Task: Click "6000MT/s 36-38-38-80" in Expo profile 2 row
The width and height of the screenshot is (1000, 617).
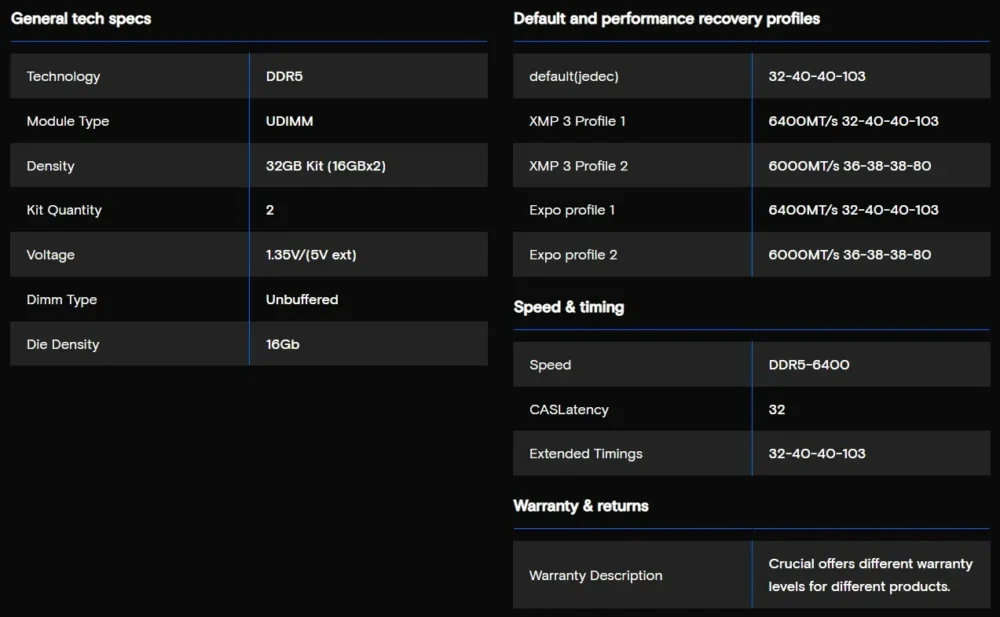Action: tap(849, 255)
